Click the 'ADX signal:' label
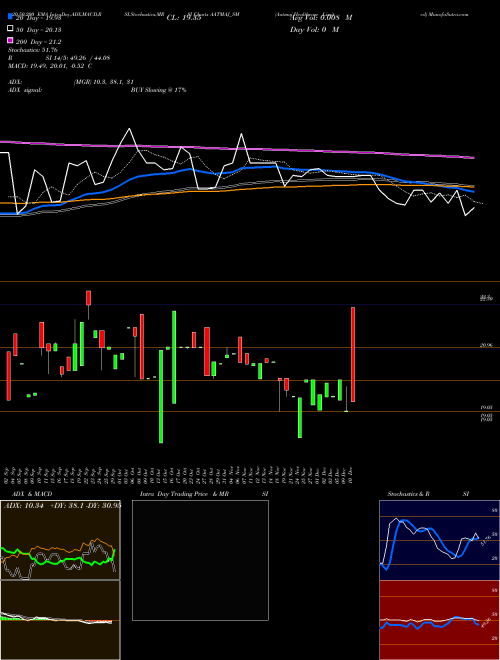 click(25, 90)
